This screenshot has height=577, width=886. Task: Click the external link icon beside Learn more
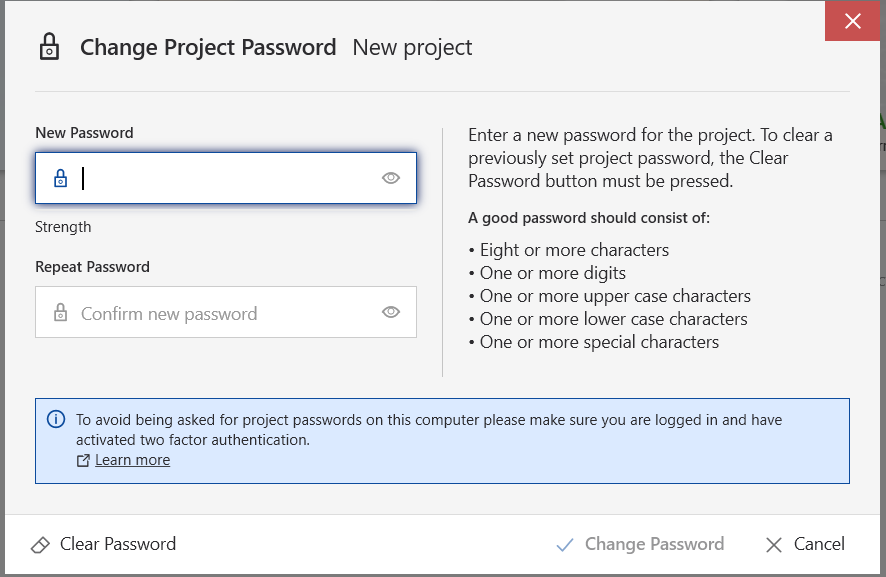[83, 461]
